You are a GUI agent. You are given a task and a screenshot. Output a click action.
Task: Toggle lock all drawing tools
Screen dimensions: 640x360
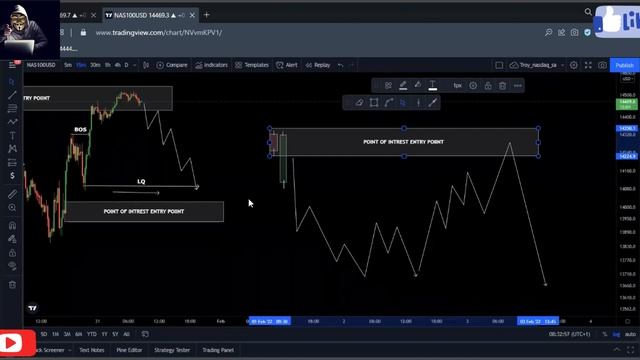tap(12, 253)
